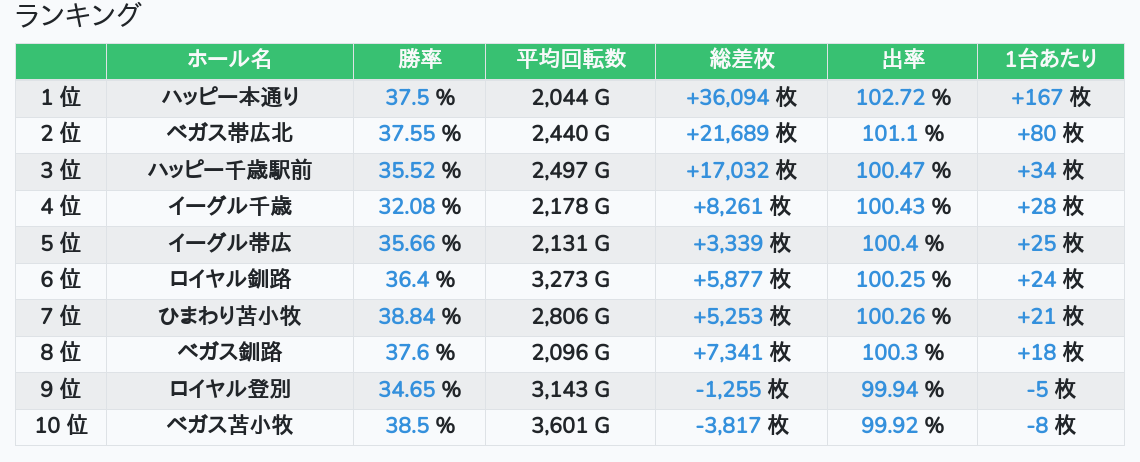Click the ホール名 column header
The image size is (1140, 462).
tap(229, 60)
